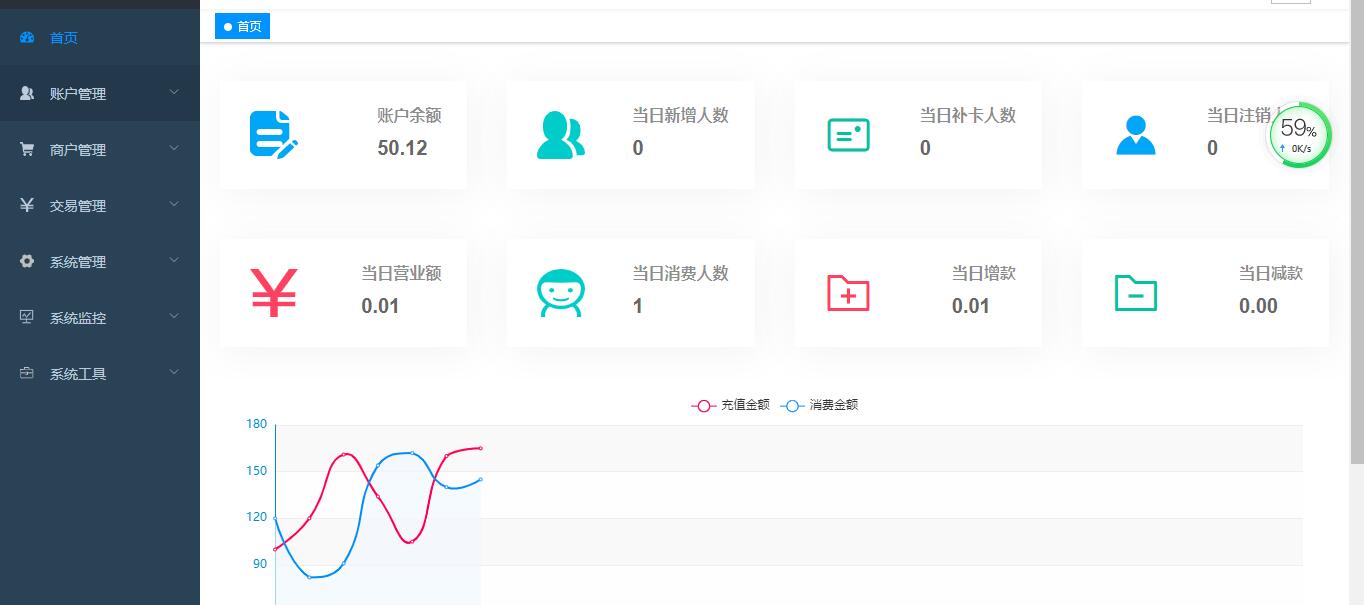Image resolution: width=1364 pixels, height=605 pixels.
Task: Click the folder-plus icon on 当日增款 card
Action: 848,292
